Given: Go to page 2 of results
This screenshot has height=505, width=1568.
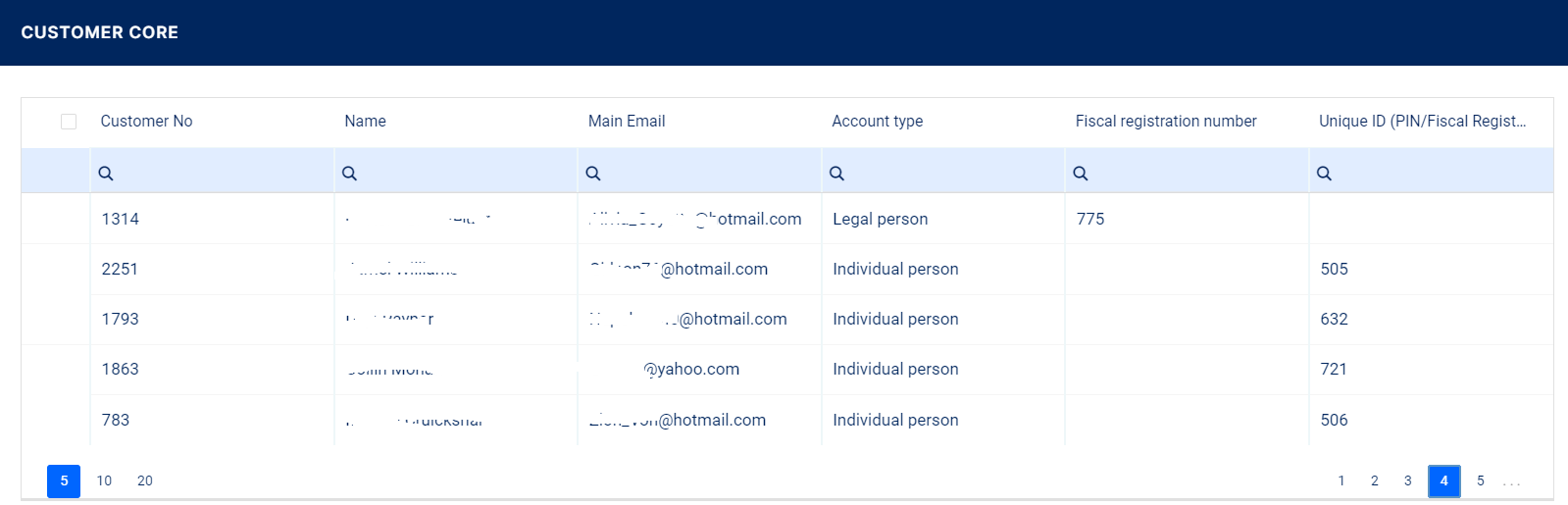Looking at the screenshot, I should [x=1375, y=480].
